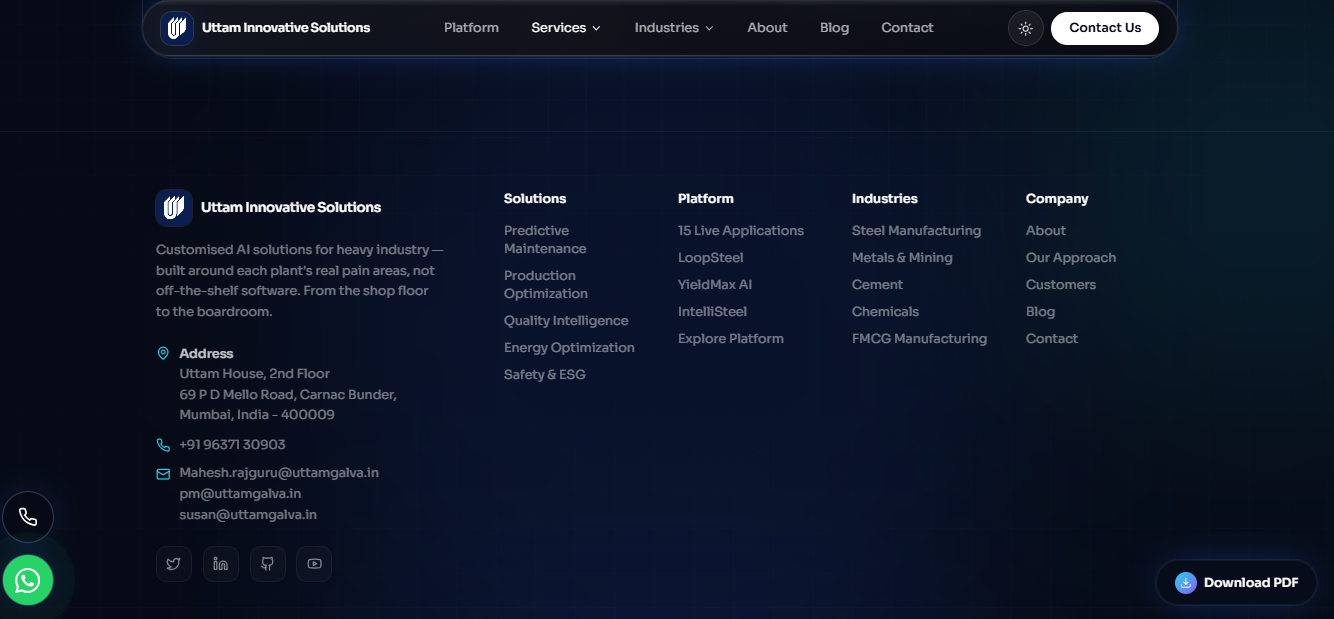Open Energy Optimization footer link

click(x=569, y=348)
